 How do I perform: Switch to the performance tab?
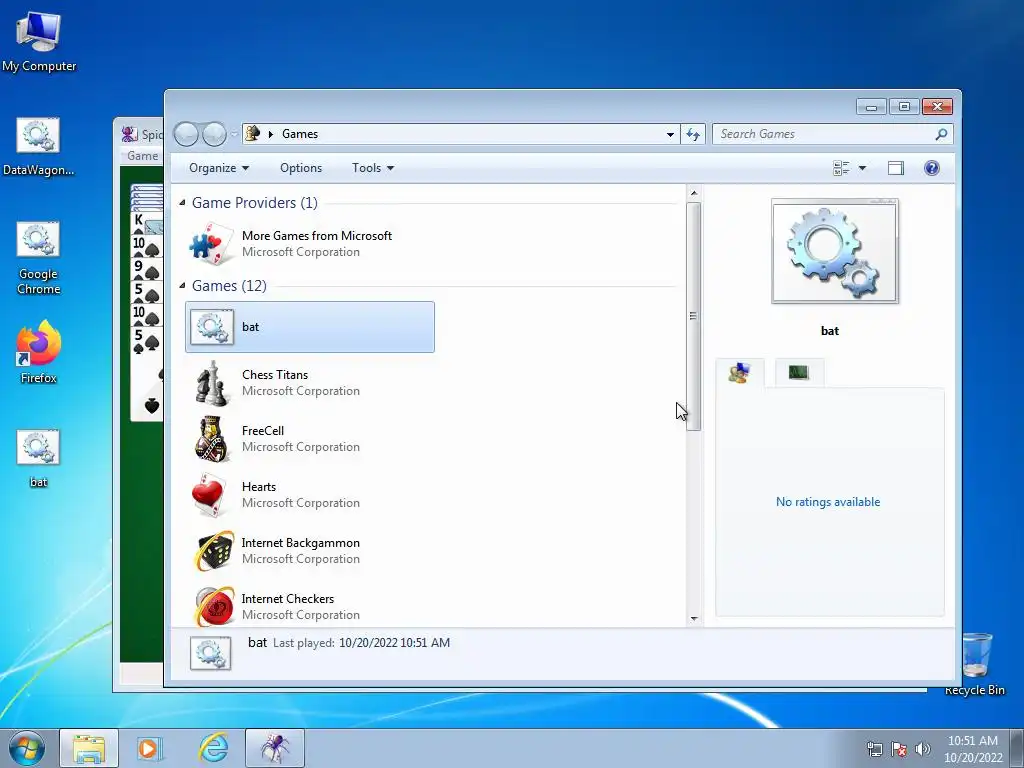click(799, 373)
